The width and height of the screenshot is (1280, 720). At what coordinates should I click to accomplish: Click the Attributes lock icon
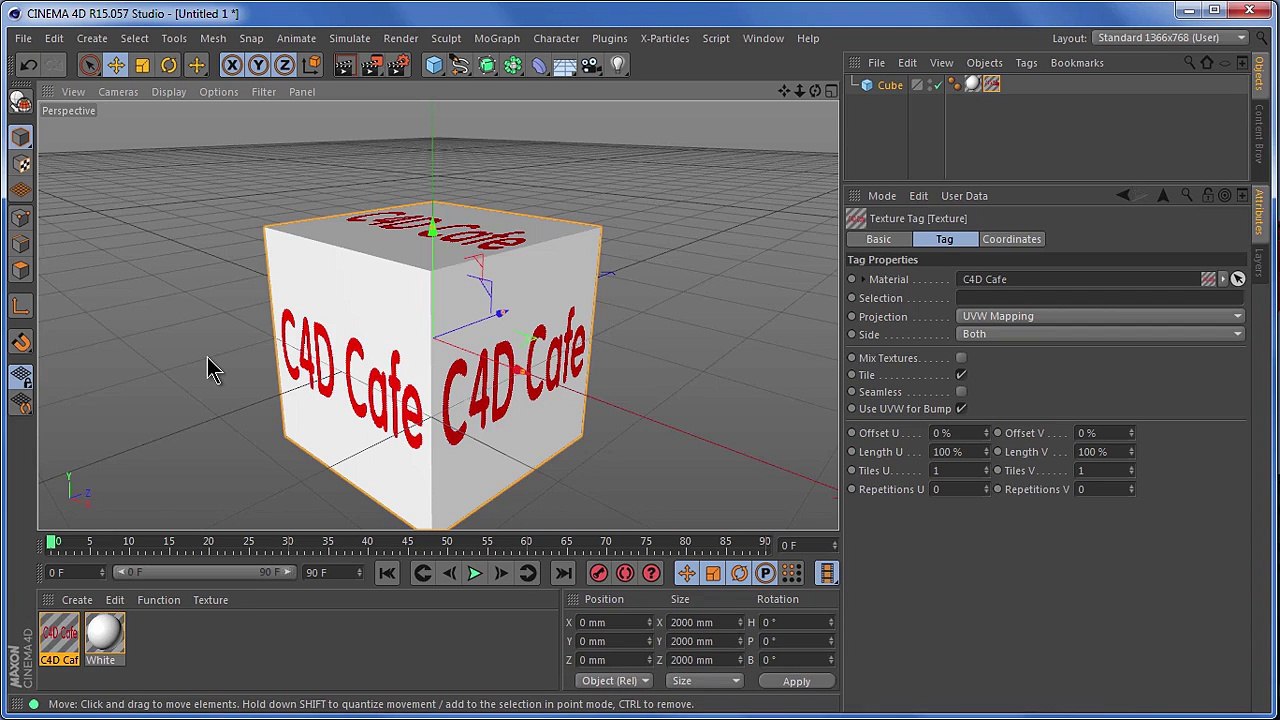coord(1208,196)
